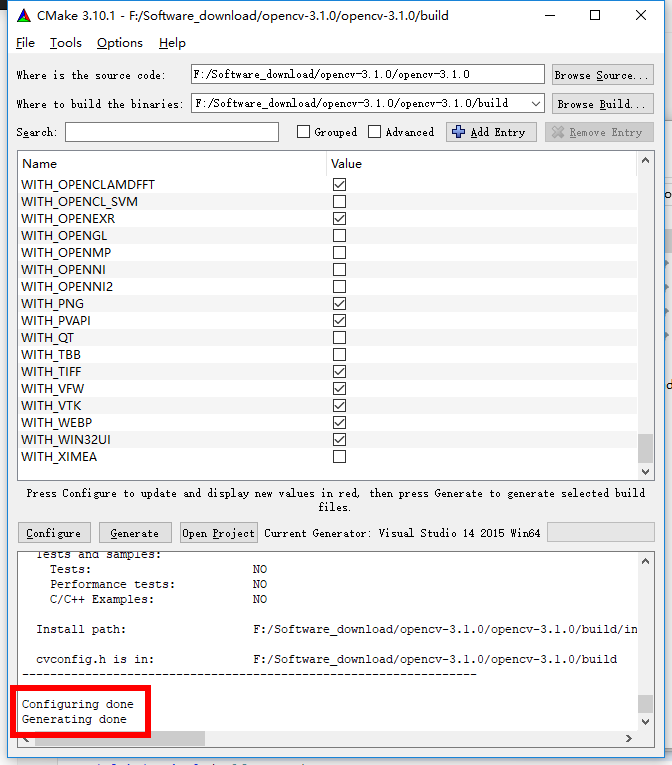
Task: Click the Name column header
Action: (x=172, y=164)
